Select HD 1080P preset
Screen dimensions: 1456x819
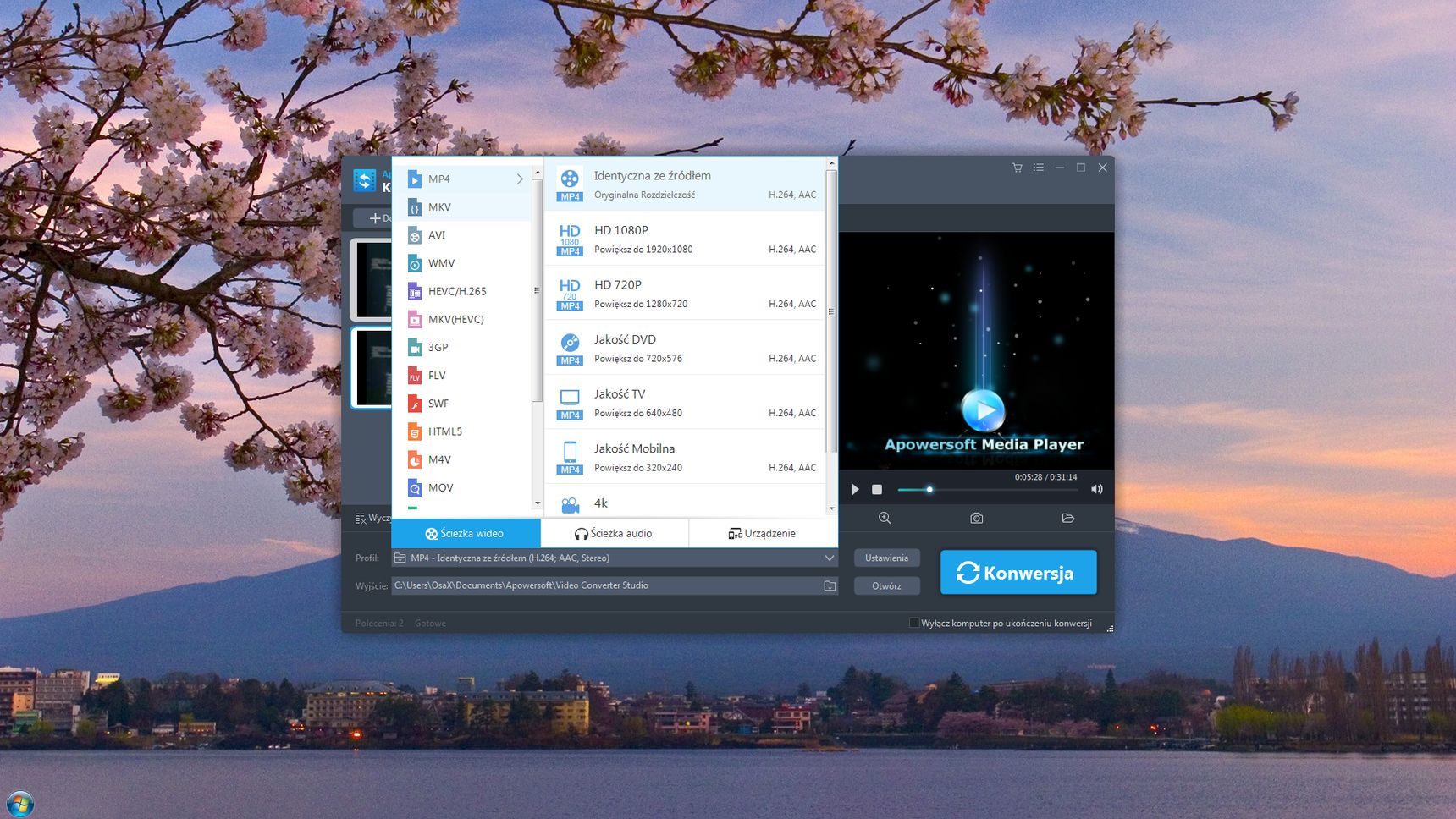coord(685,239)
